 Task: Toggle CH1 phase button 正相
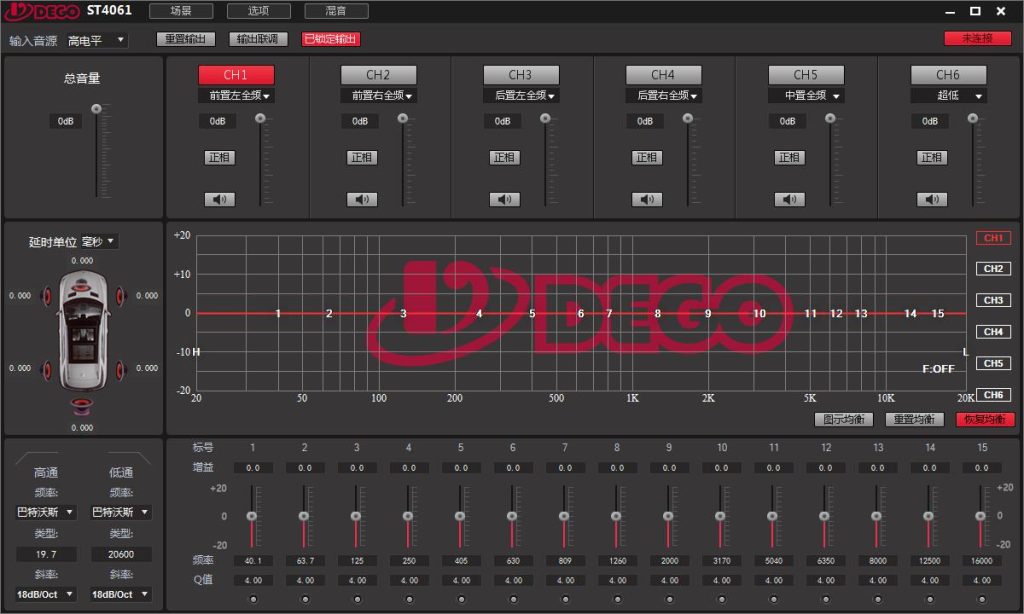(219, 157)
